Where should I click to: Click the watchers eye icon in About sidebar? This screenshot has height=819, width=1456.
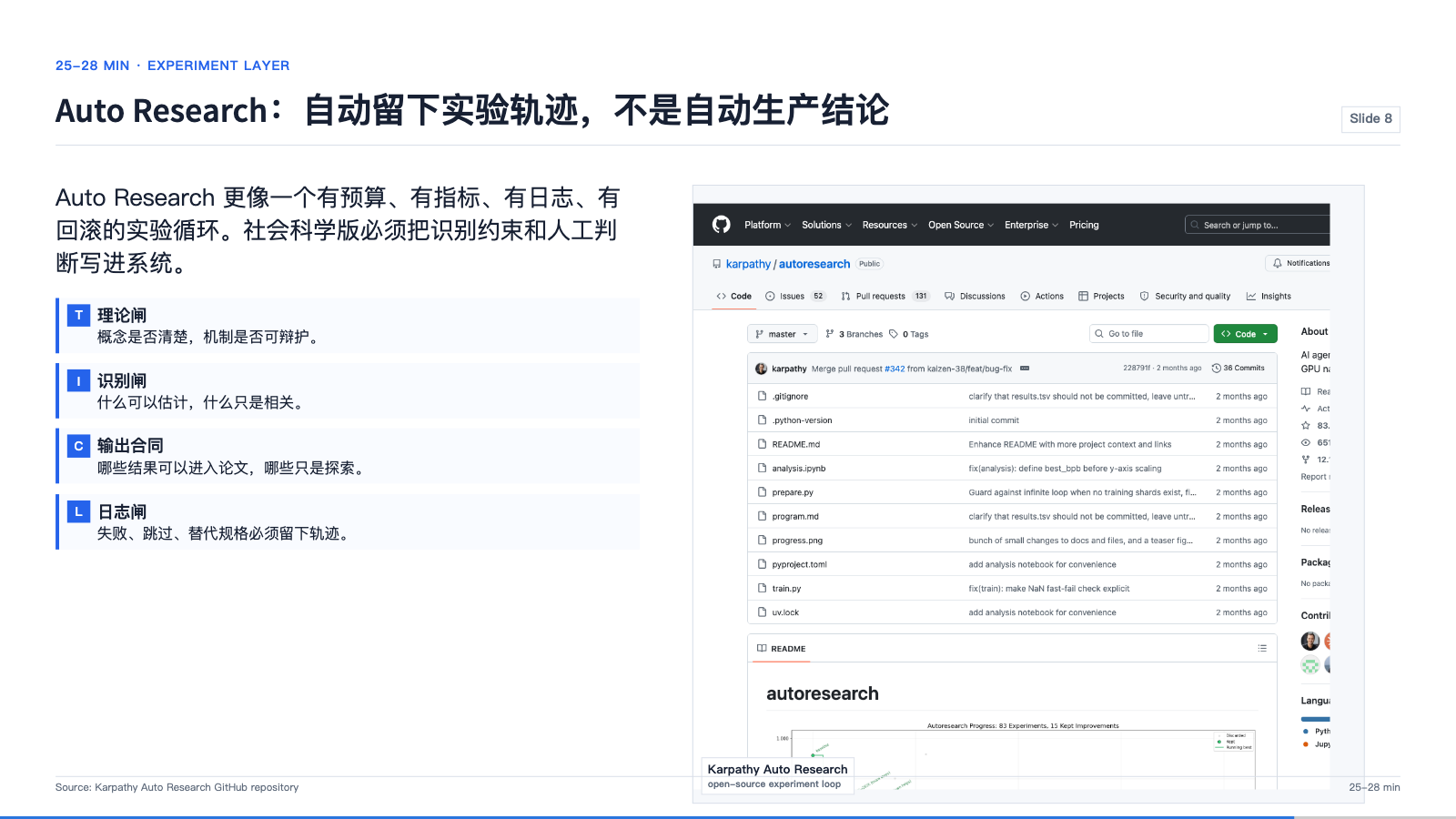click(1306, 443)
